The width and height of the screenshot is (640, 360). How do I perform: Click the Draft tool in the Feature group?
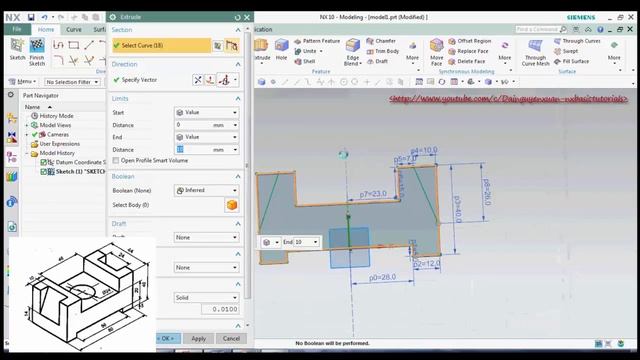click(x=378, y=61)
